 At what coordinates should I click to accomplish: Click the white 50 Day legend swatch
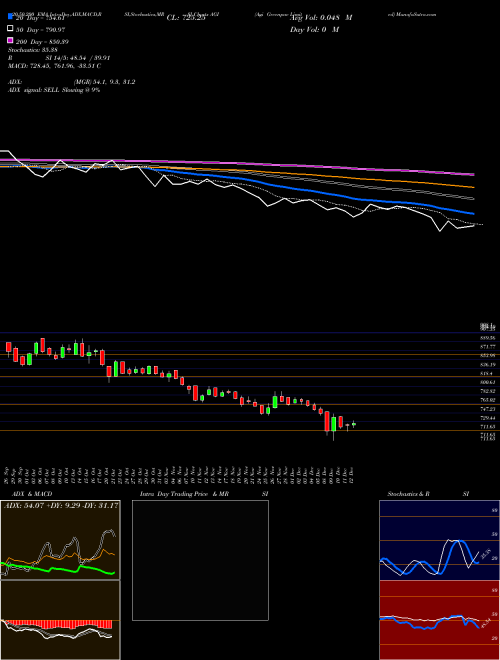(x=10, y=29)
